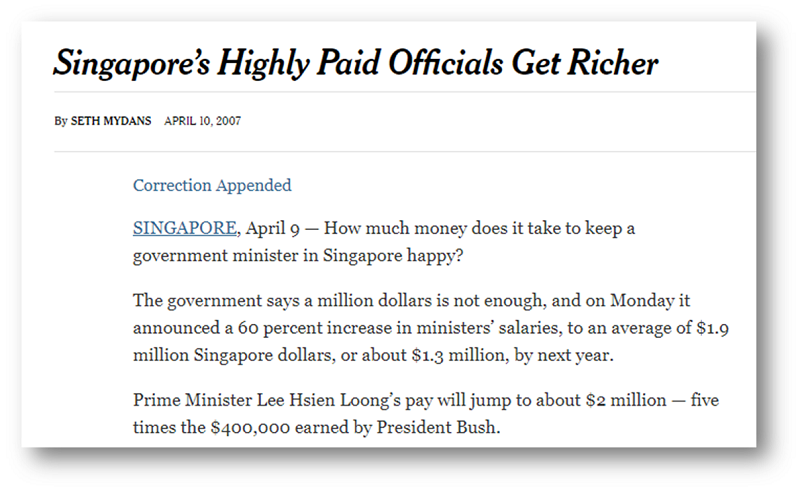This screenshot has height=491, width=800.
Task: Click the April 9 dateline text
Action: [272, 228]
